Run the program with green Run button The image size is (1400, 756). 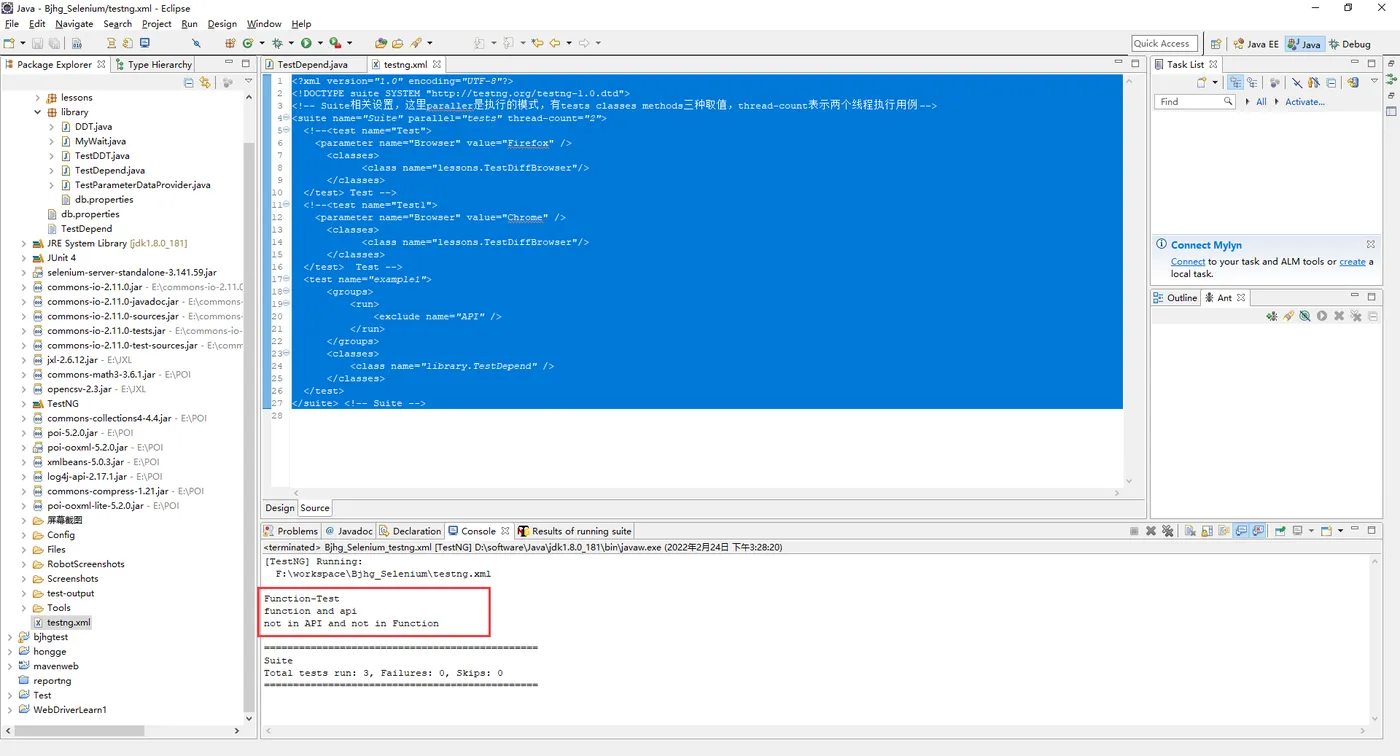[x=306, y=43]
